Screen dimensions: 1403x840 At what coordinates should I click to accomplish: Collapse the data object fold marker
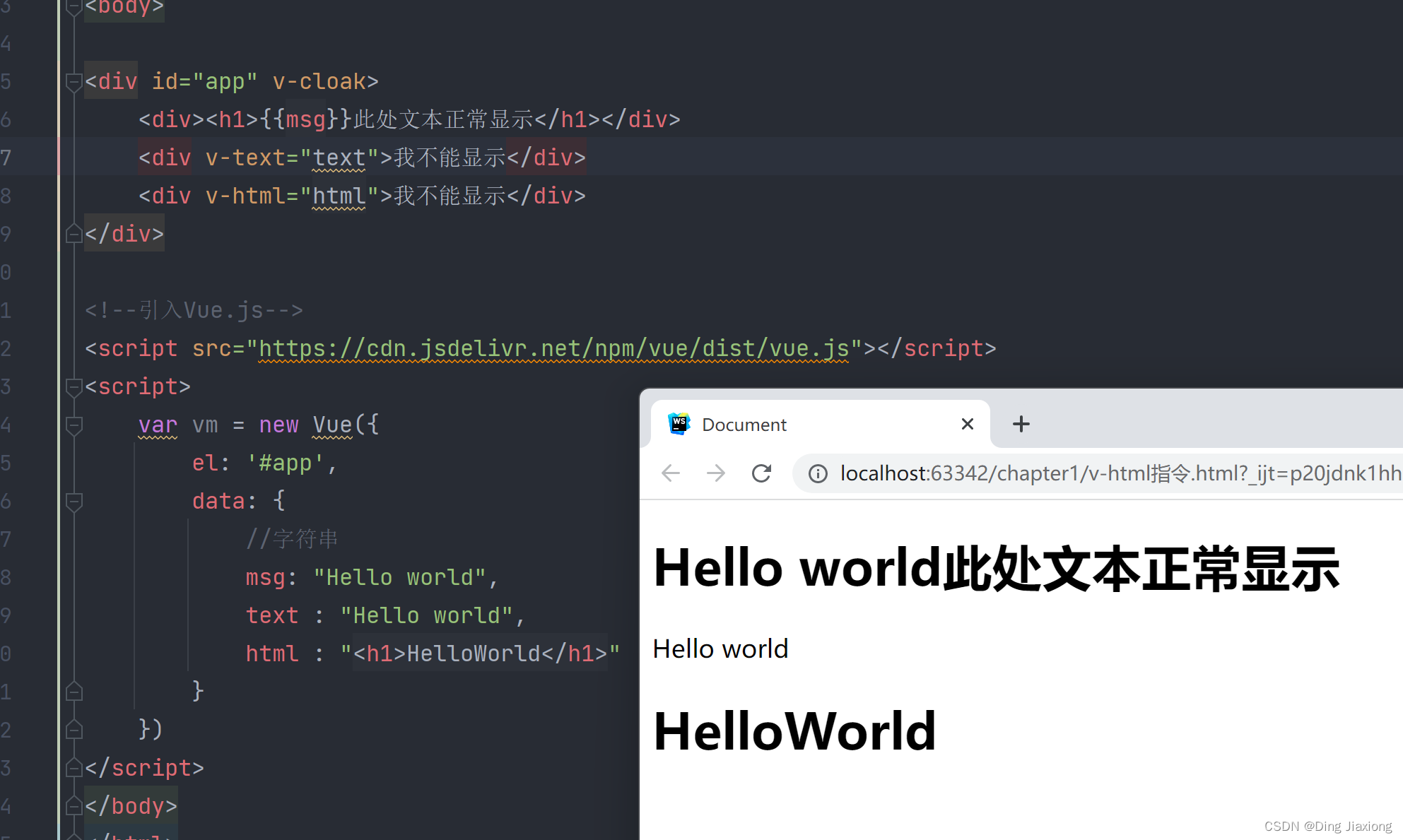coord(74,502)
